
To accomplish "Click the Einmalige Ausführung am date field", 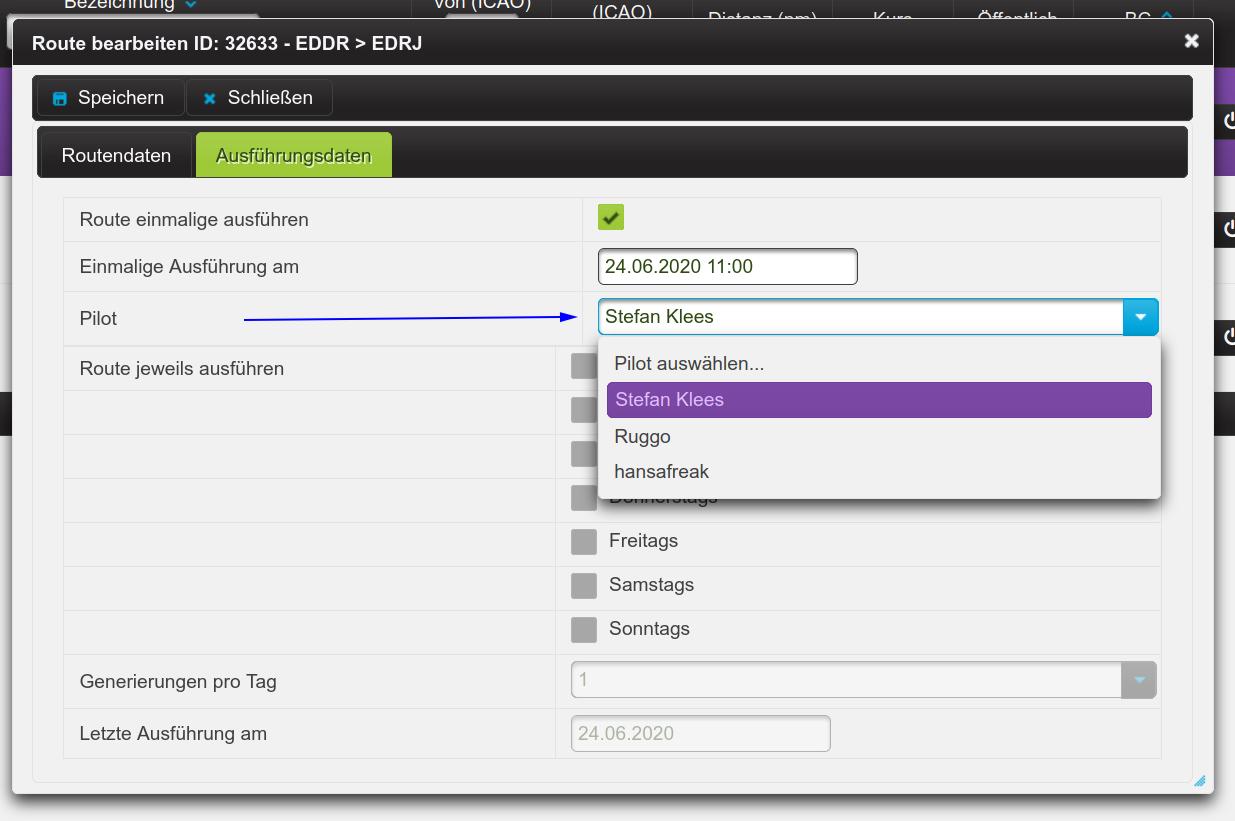I will pos(727,267).
